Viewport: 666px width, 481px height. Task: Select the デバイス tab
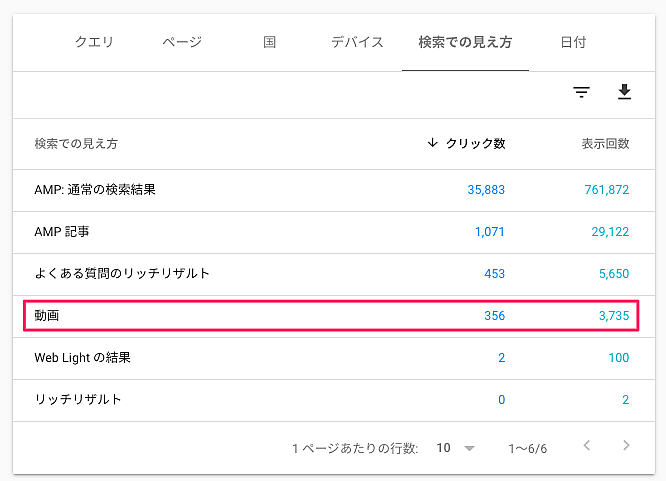pos(357,42)
